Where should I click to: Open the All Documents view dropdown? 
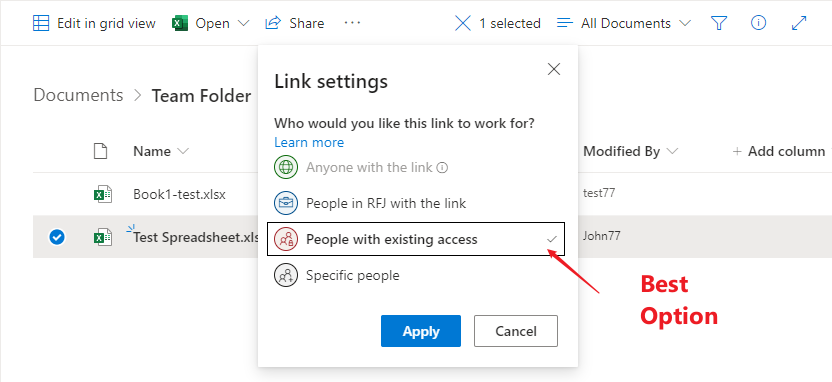(x=623, y=23)
